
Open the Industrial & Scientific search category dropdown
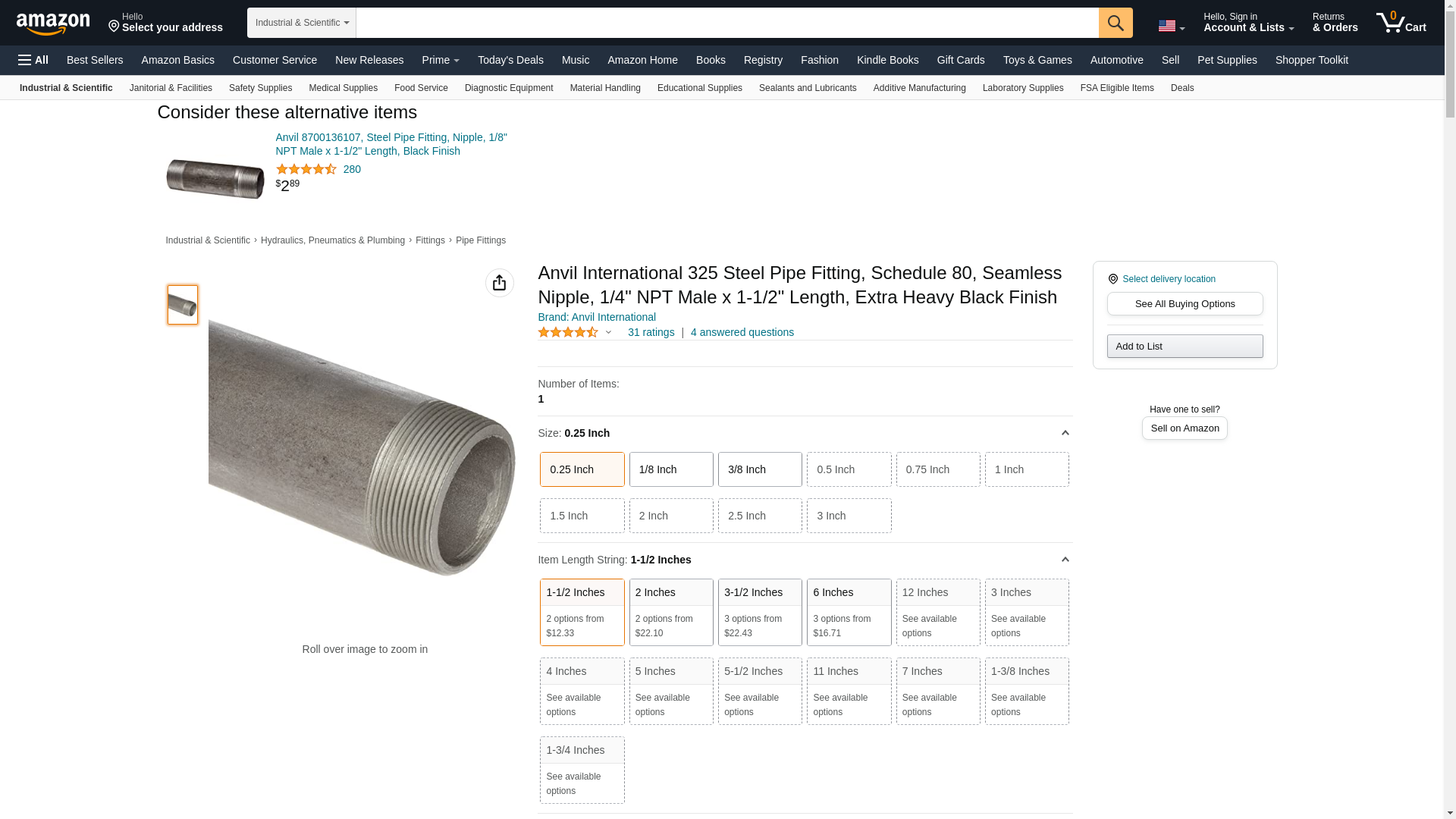(301, 23)
